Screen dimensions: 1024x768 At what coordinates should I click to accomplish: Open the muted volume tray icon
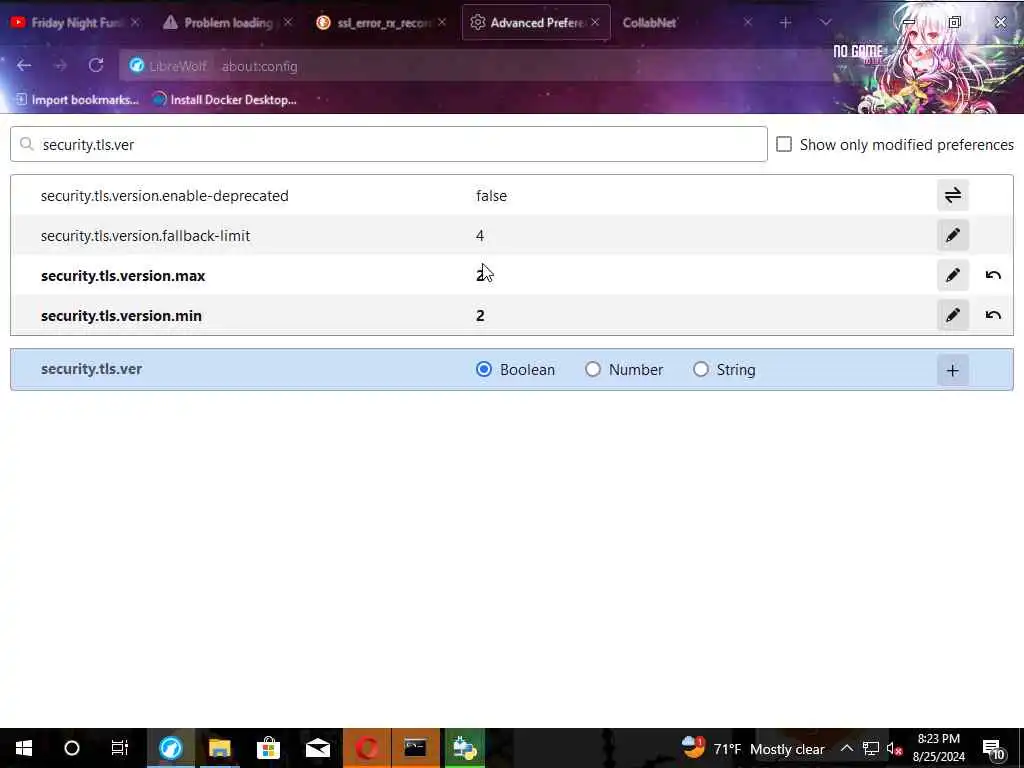[894, 748]
